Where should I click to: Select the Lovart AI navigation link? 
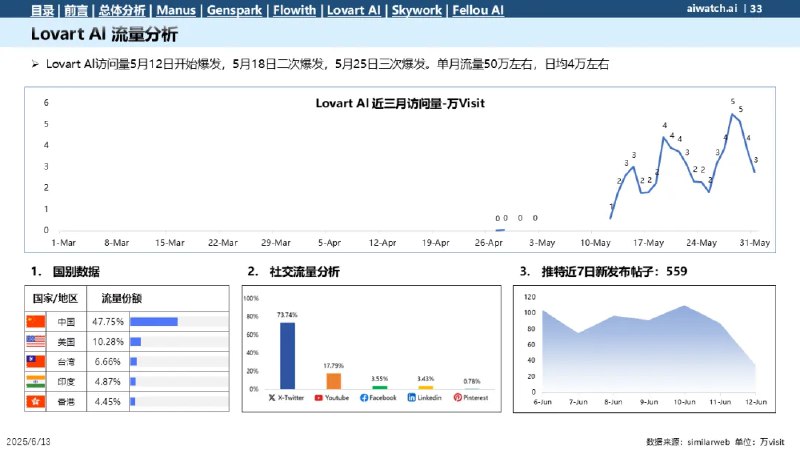(x=354, y=10)
